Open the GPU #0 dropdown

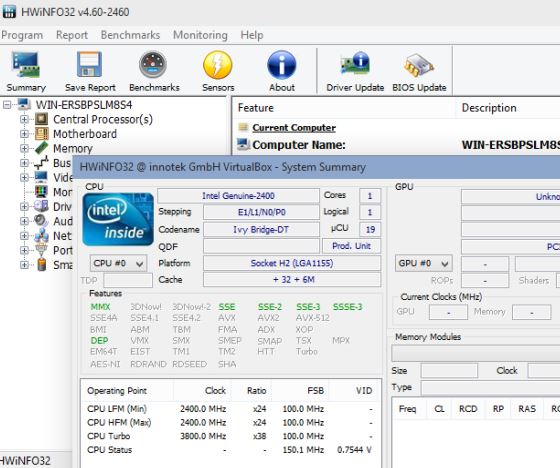(x=424, y=264)
